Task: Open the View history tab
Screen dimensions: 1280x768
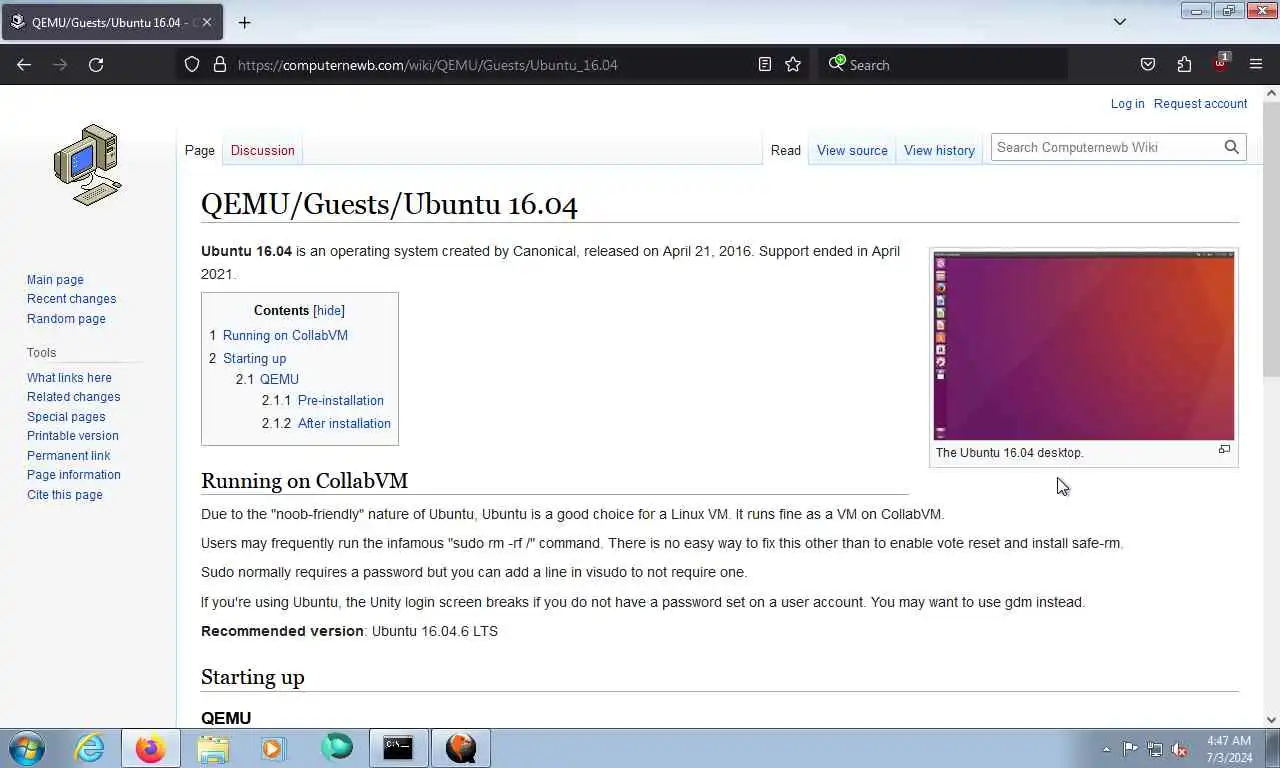Action: pos(939,150)
